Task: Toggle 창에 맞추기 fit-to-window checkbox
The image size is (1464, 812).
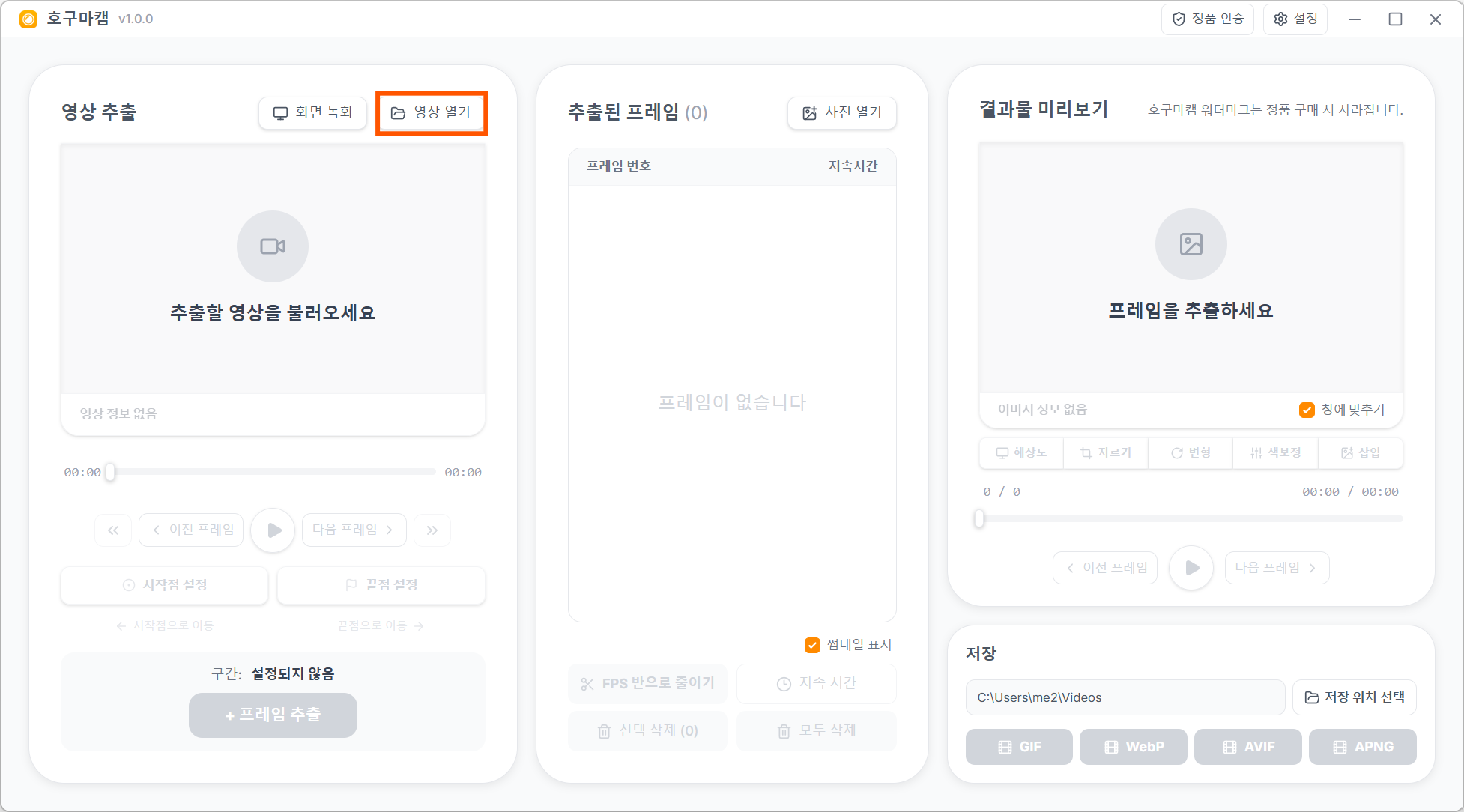Action: [1307, 410]
